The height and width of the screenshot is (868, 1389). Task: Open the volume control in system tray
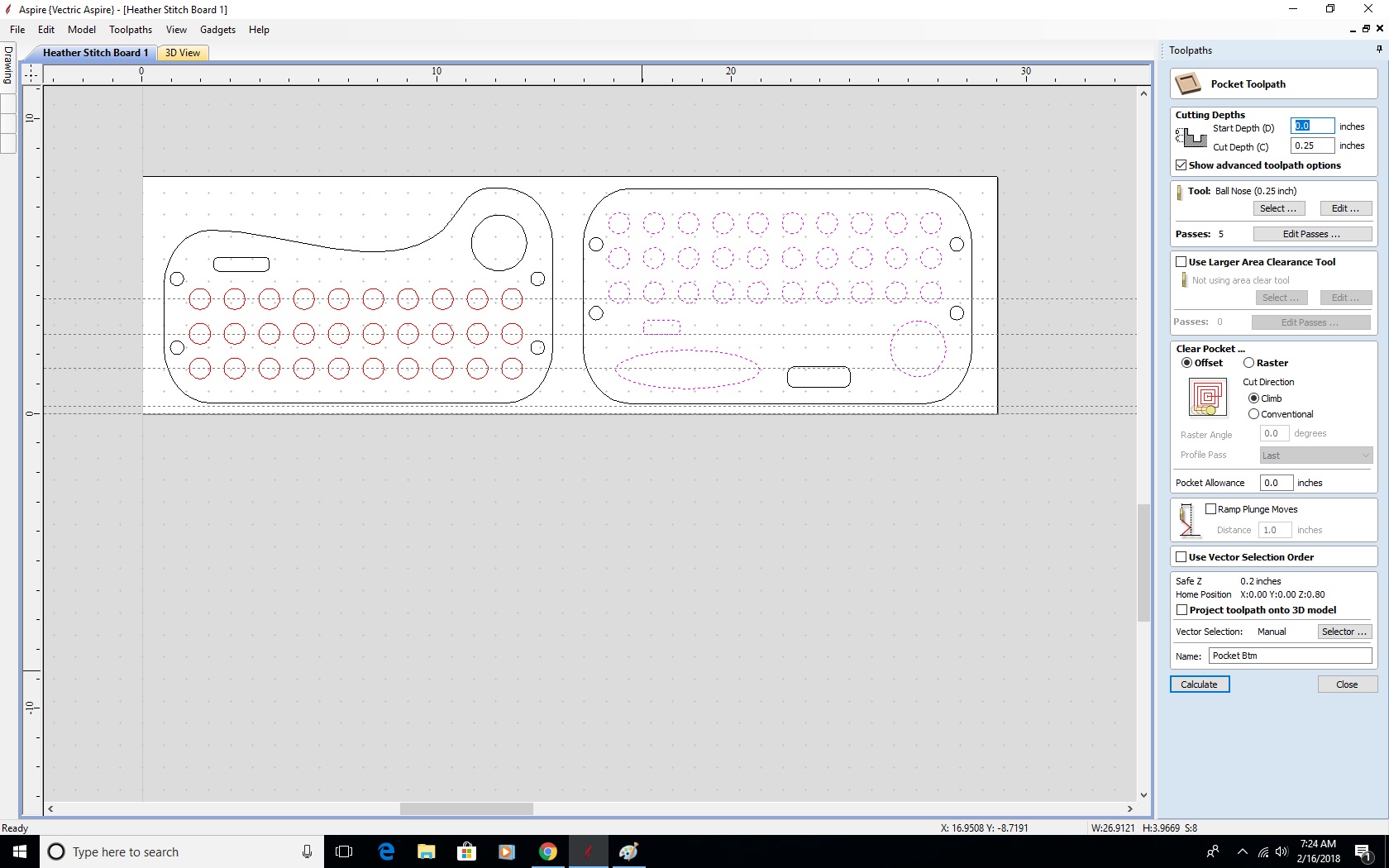click(1282, 851)
